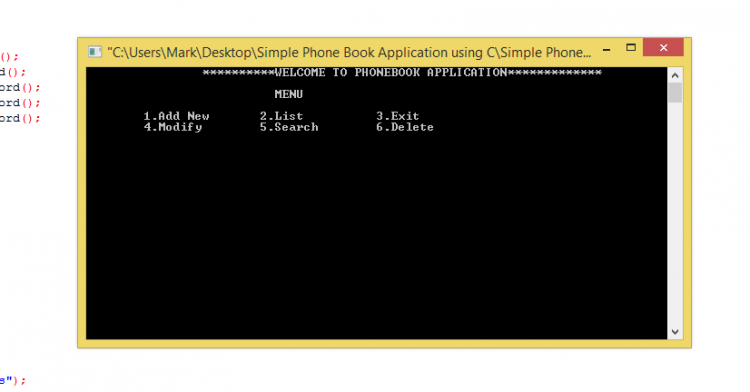Click the console scrollbar up arrow
Image resolution: width=750 pixels, height=392 pixels.
tap(675, 76)
